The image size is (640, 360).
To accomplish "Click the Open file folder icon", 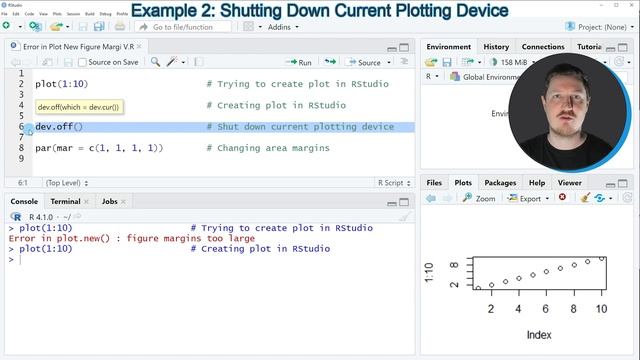I will point(56,27).
